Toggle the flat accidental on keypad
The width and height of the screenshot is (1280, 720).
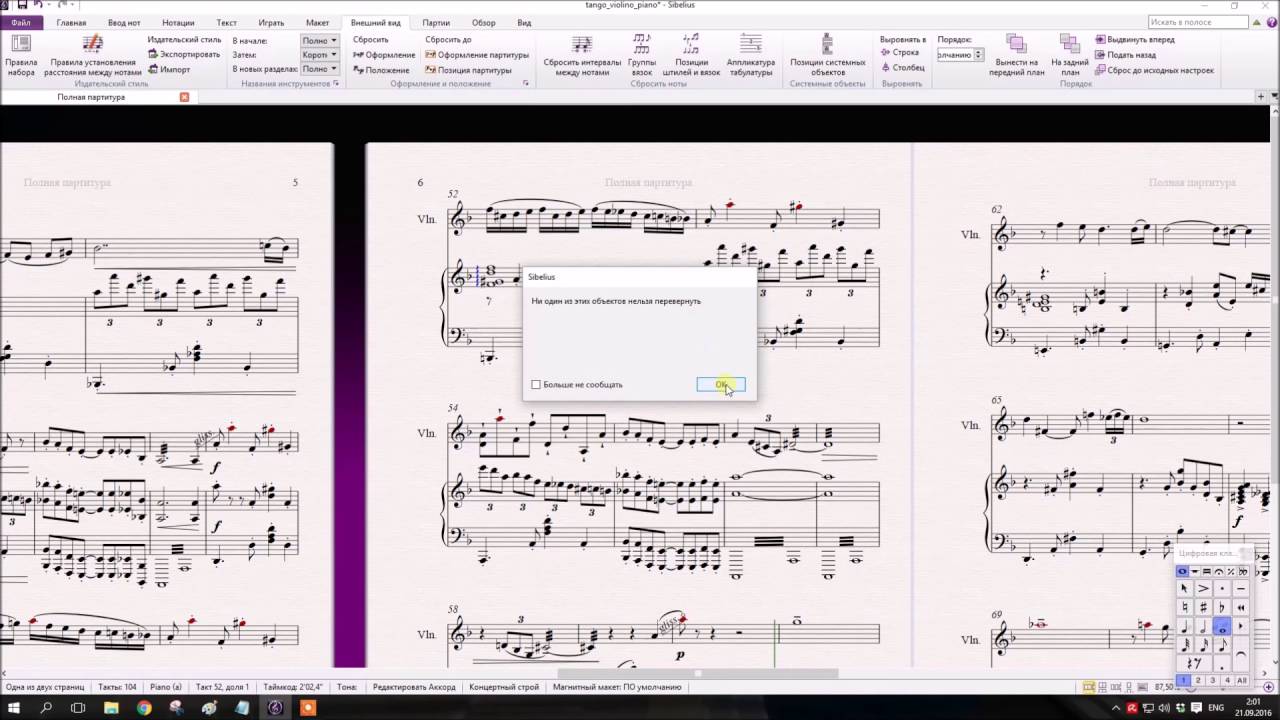[x=1222, y=607]
